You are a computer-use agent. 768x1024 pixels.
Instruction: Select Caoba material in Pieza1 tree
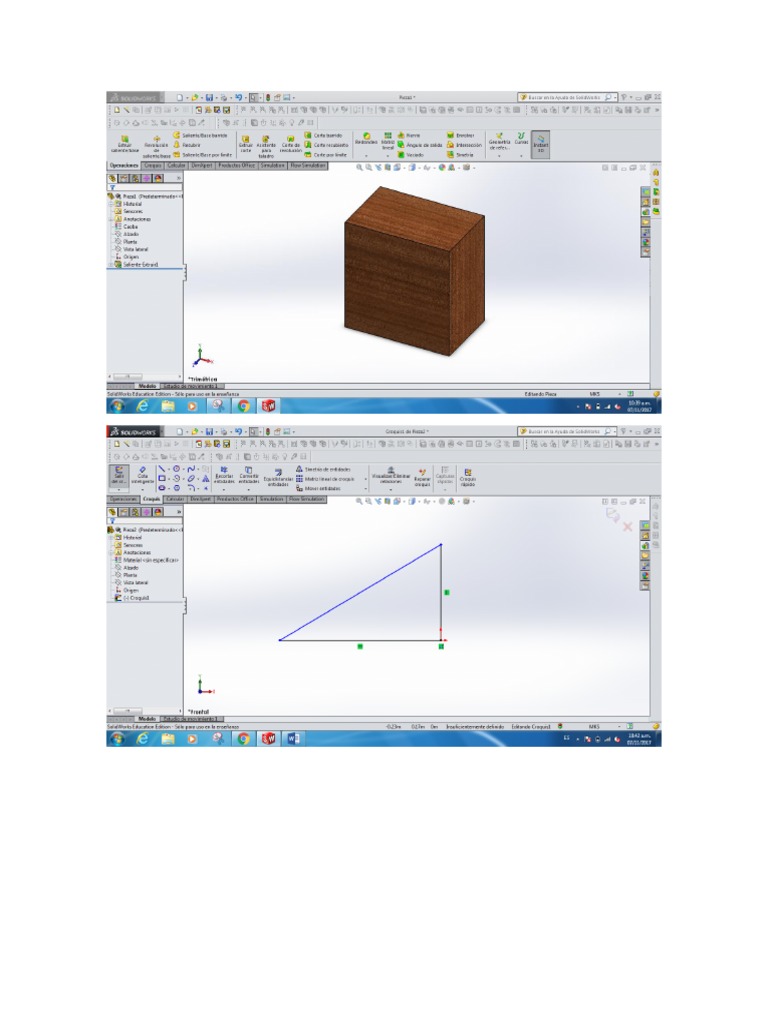tap(127, 227)
